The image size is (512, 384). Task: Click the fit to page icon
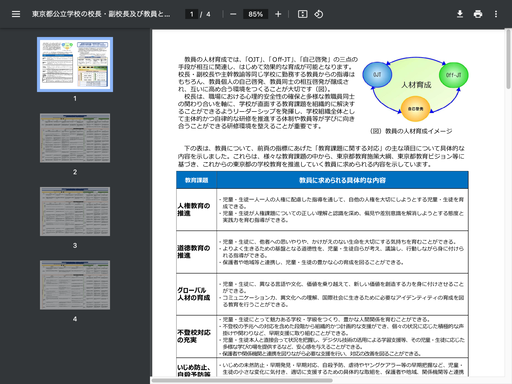[x=302, y=14]
